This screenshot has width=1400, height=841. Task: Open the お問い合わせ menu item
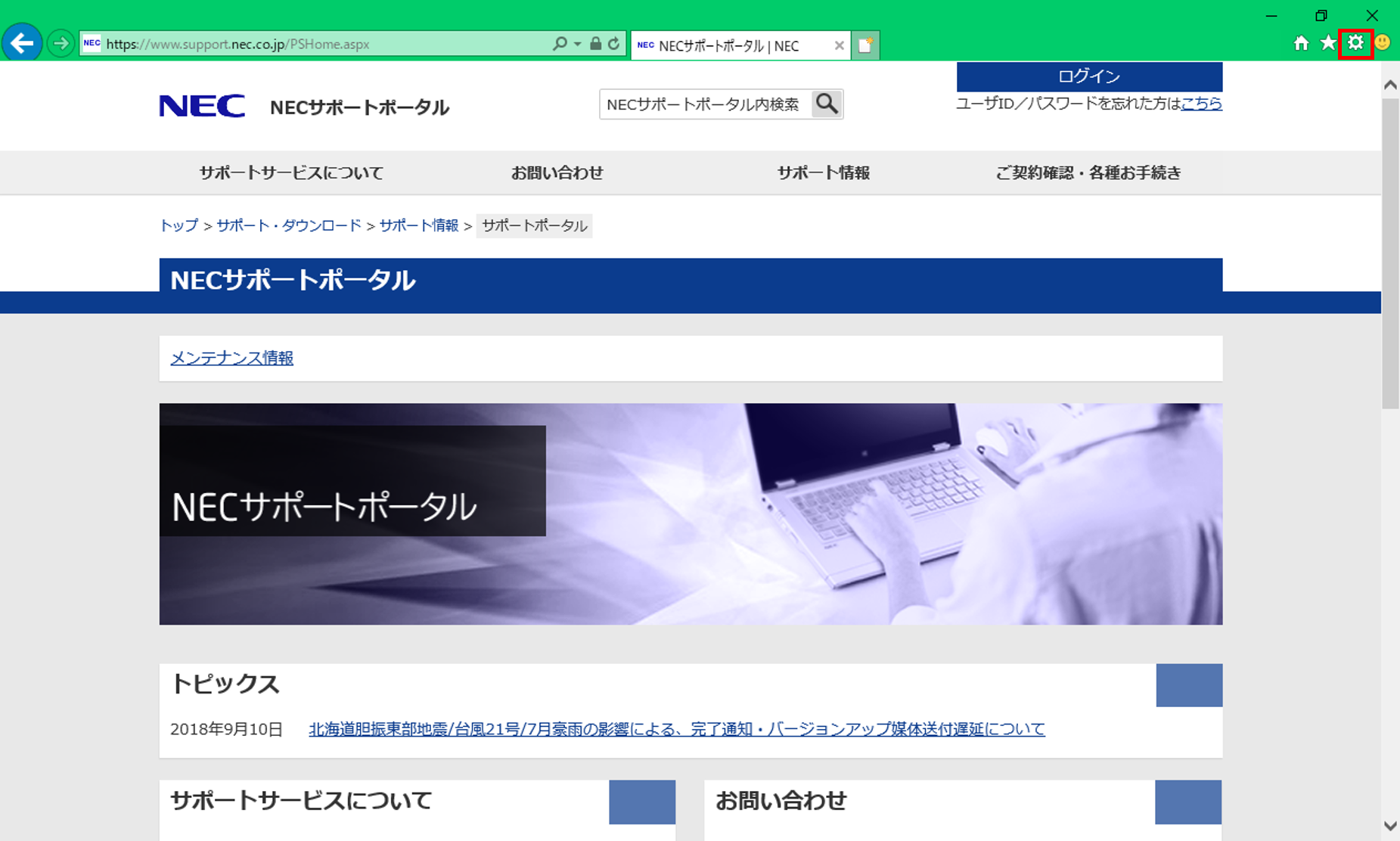tap(557, 172)
